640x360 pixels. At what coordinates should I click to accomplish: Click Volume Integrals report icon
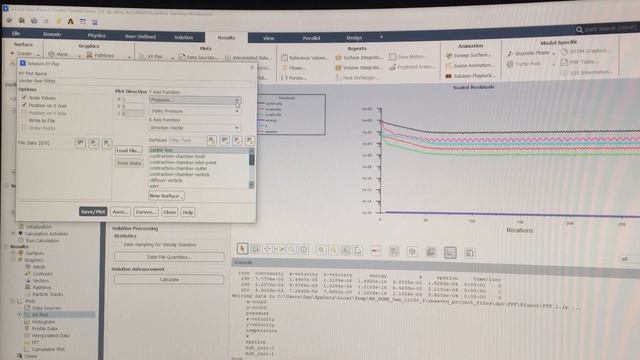click(x=338, y=68)
